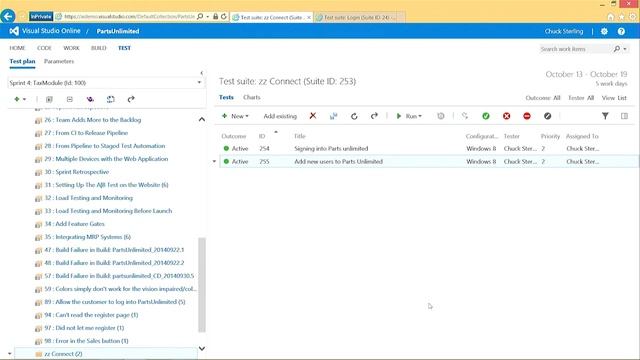Click the grey clock icon in tests toolbar

pyautogui.click(x=440, y=116)
